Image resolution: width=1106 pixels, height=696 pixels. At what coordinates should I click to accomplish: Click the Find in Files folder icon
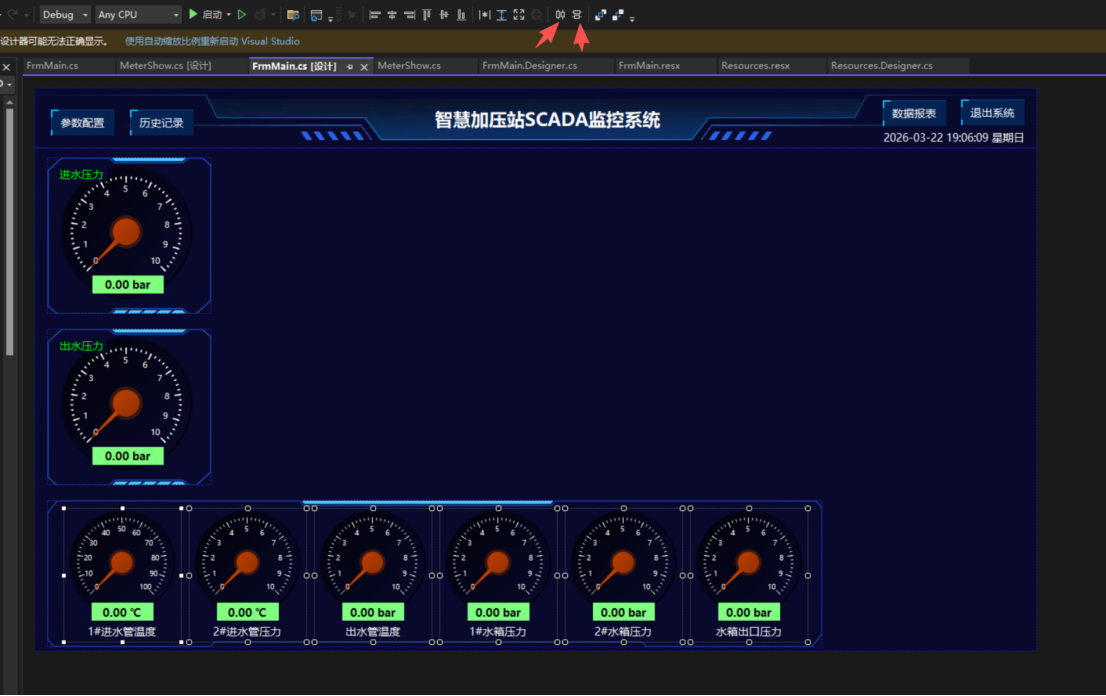point(293,15)
